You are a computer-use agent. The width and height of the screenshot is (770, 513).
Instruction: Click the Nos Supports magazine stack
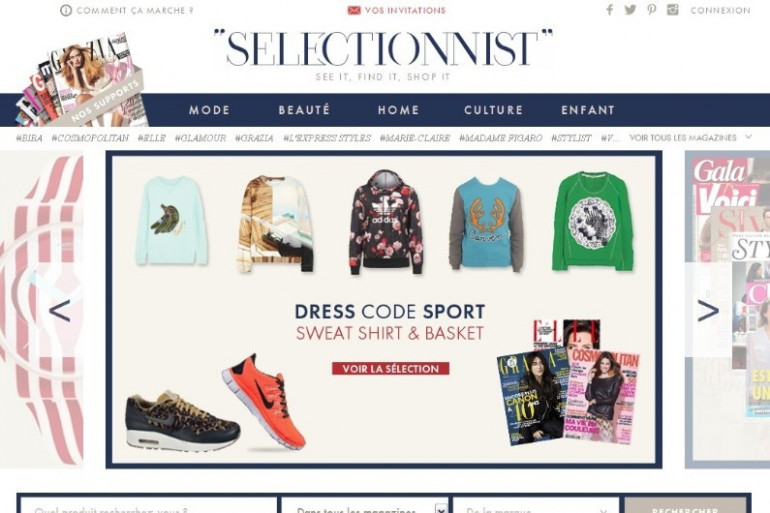point(83,80)
